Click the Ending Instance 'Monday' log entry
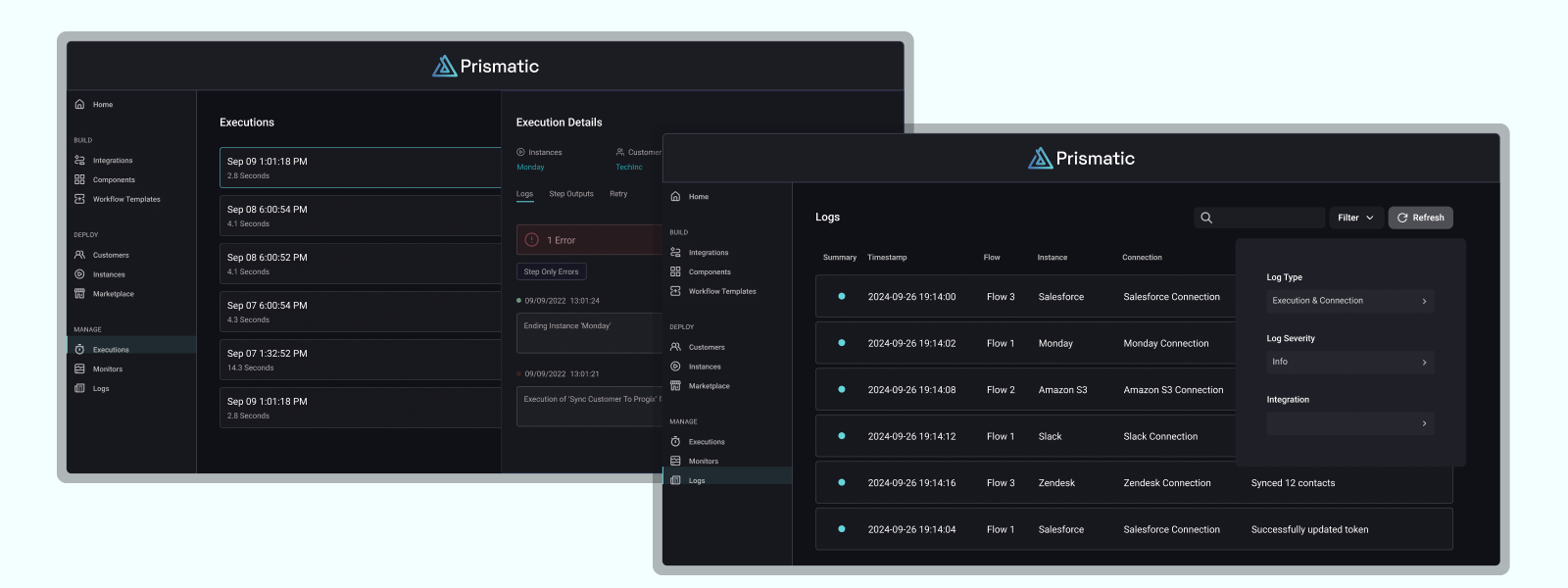This screenshot has width=1568, height=588. [x=590, y=333]
